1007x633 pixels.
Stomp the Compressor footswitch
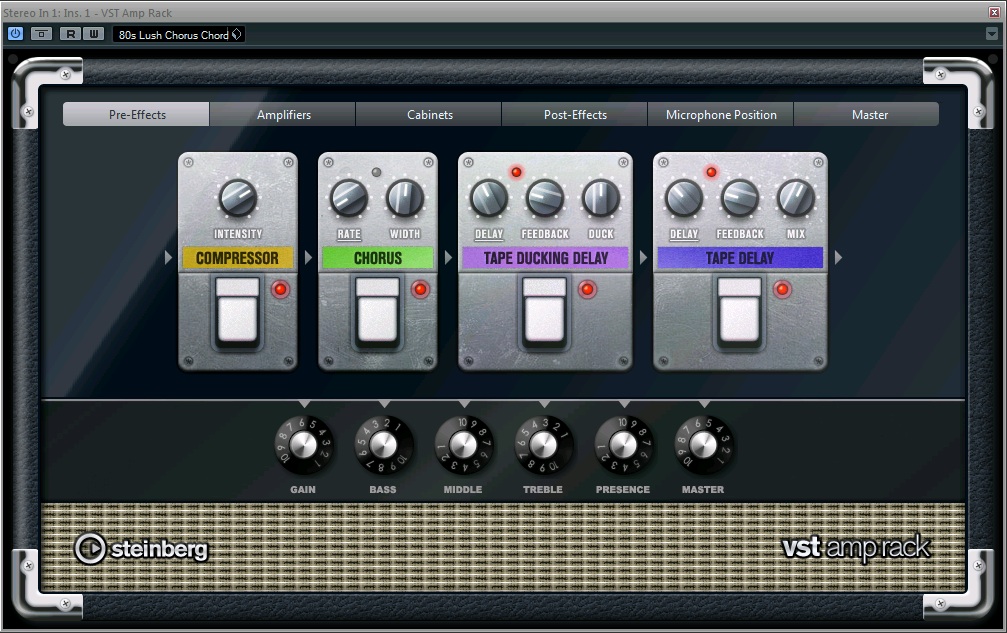[x=238, y=313]
